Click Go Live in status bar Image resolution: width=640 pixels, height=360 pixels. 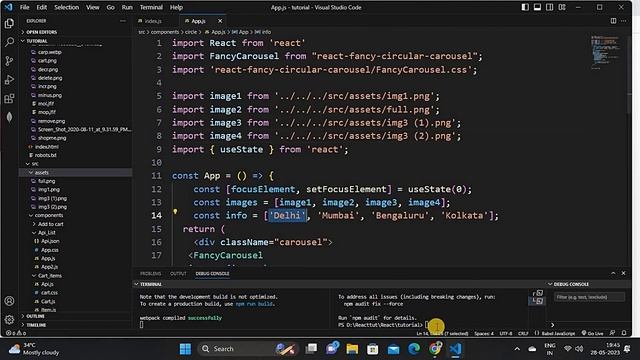(592, 333)
